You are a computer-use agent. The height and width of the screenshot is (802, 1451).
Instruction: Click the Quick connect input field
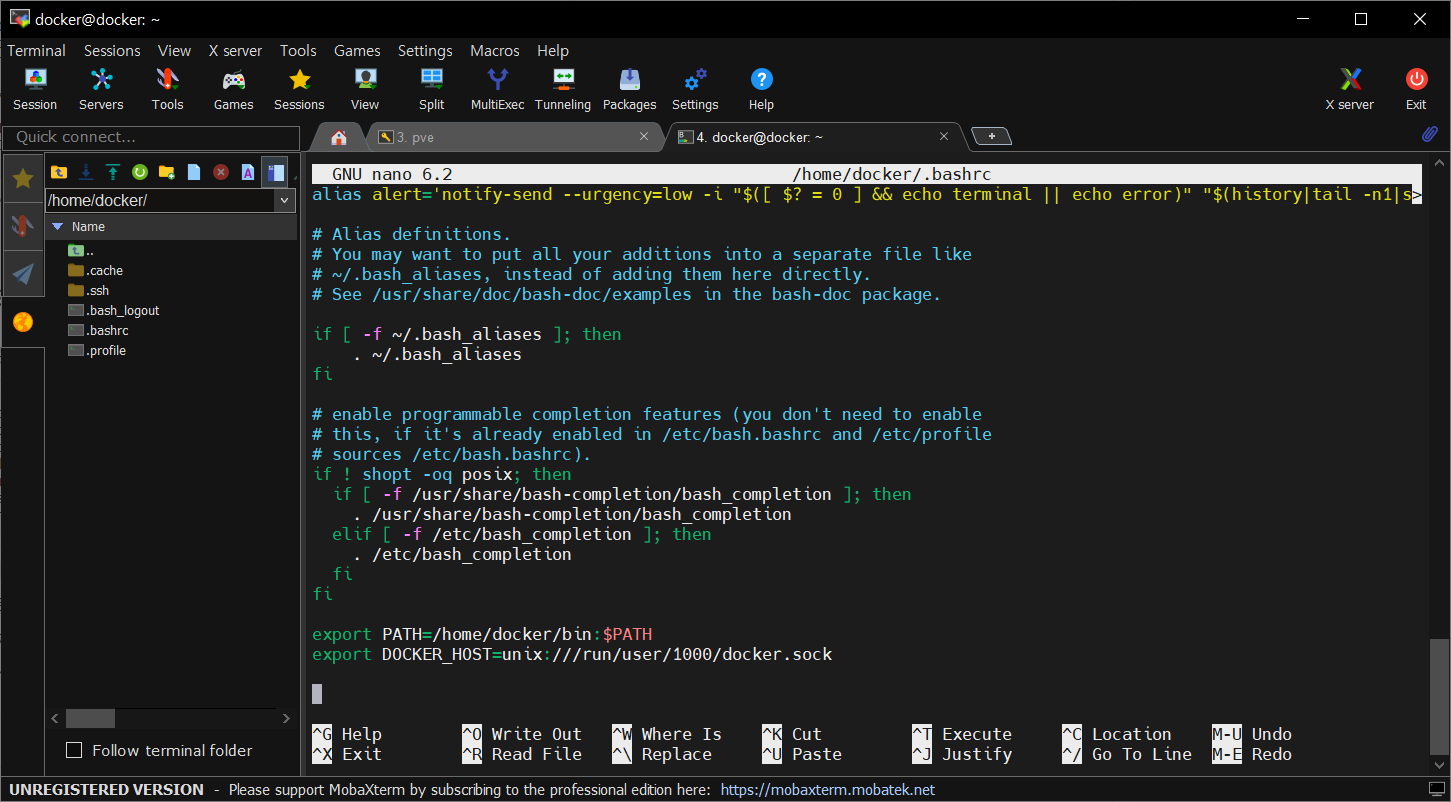[150, 137]
